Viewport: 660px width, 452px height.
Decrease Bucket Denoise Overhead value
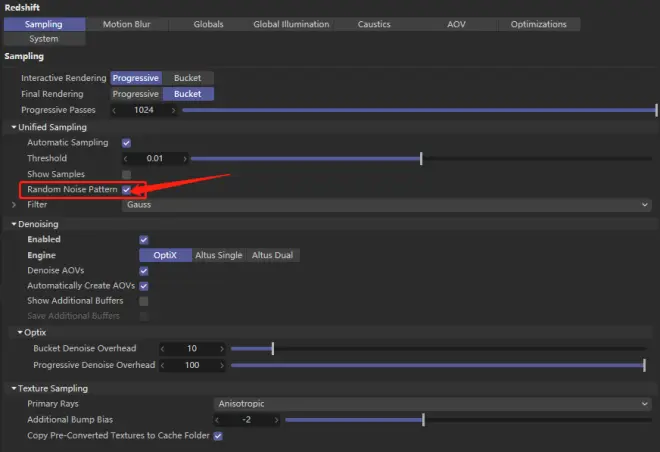tap(162, 348)
